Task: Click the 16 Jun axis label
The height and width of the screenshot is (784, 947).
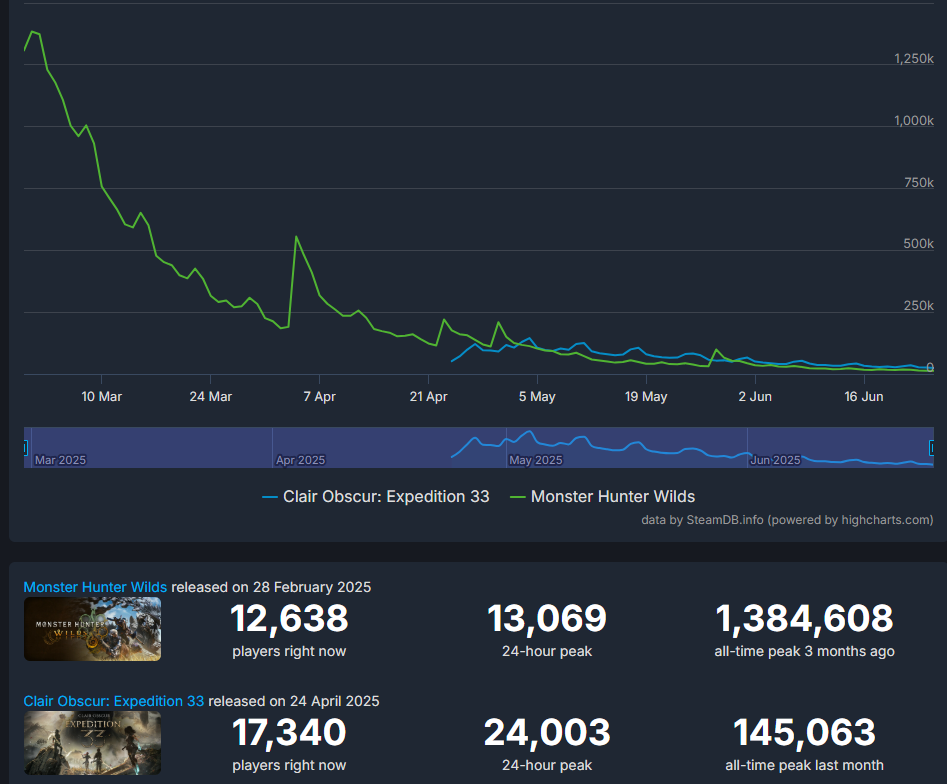Action: pyautogui.click(x=864, y=397)
